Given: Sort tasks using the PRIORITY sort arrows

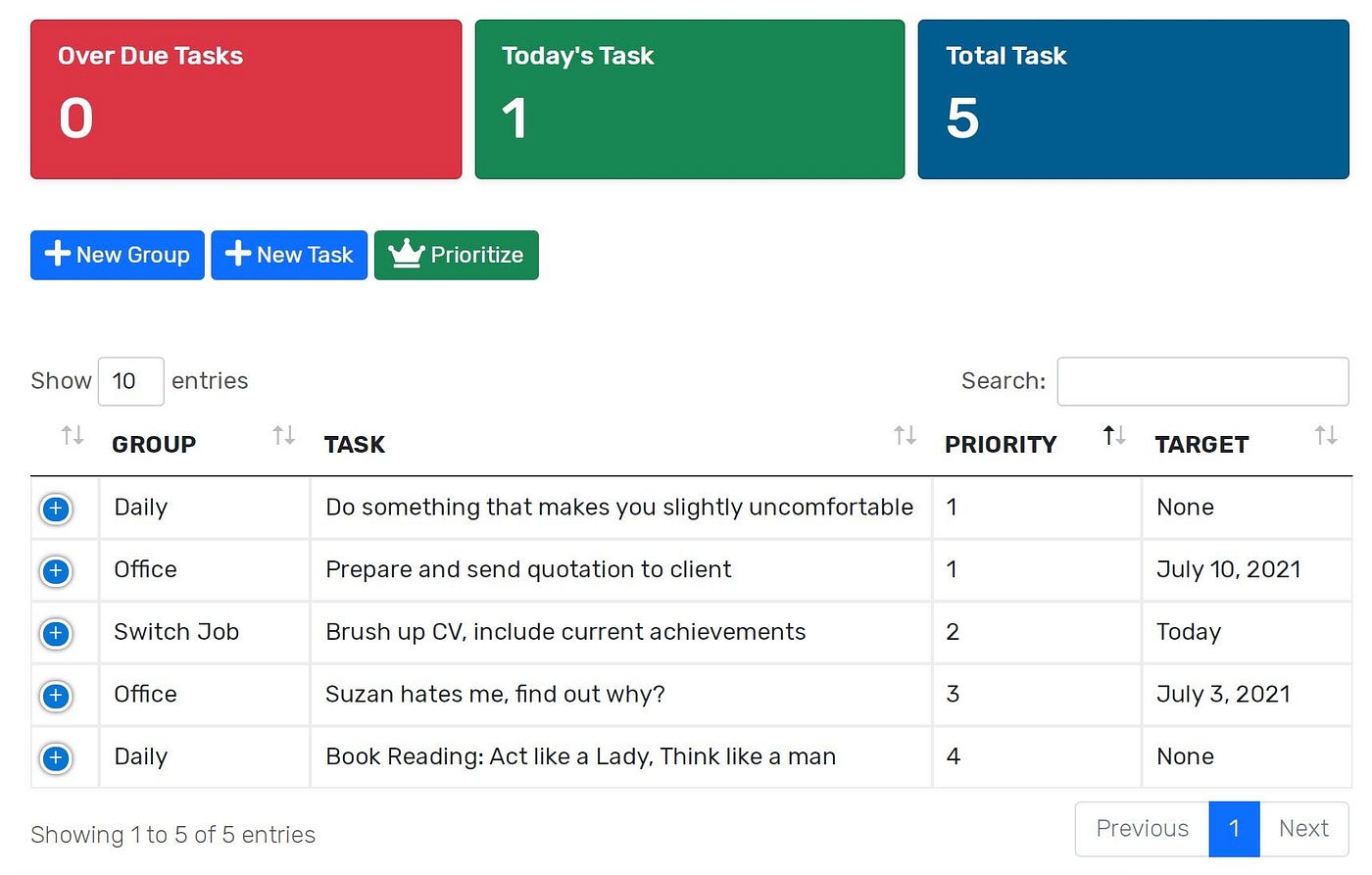Looking at the screenshot, I should [x=1113, y=436].
